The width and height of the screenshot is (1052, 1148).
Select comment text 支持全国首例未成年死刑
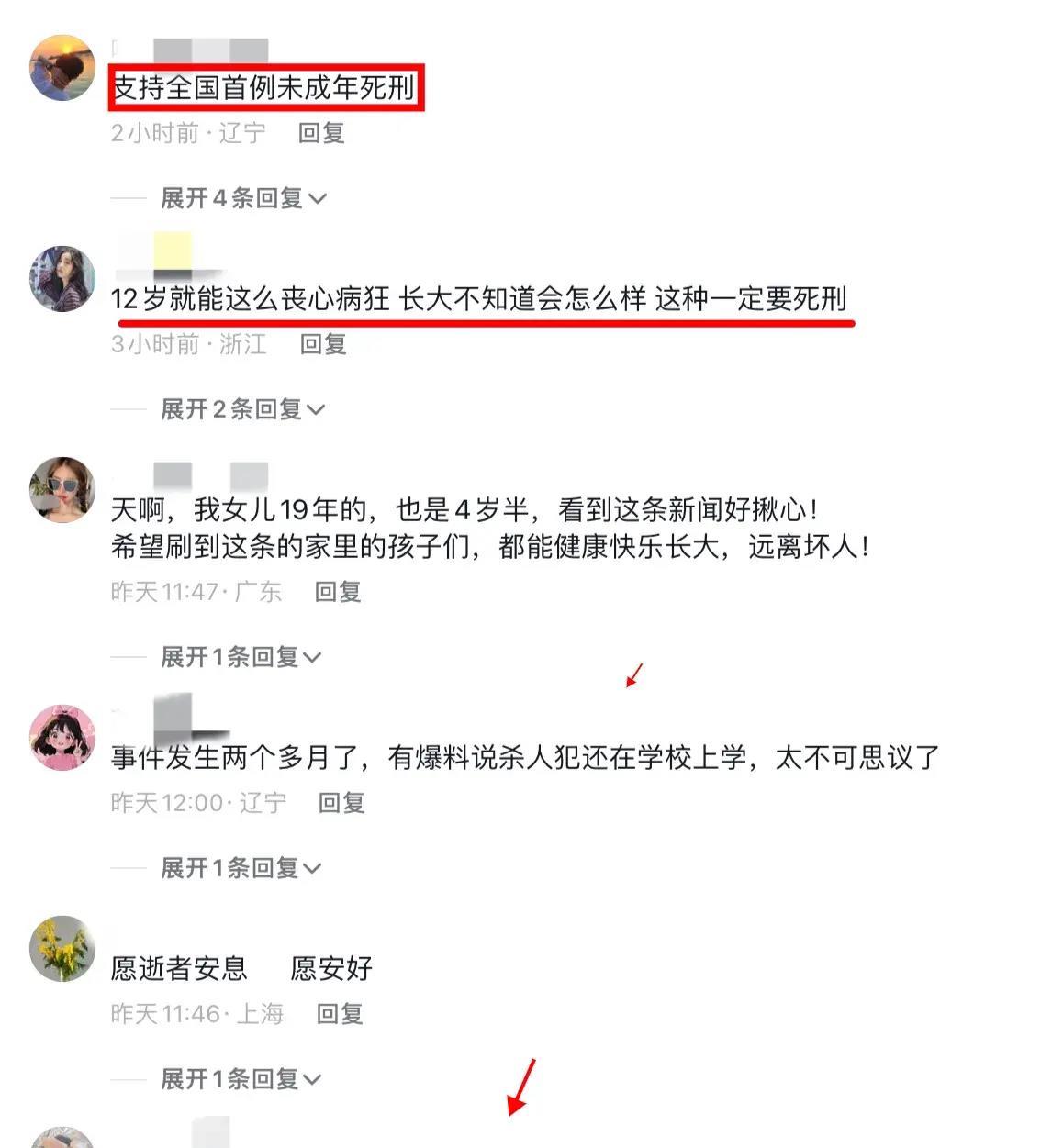[x=264, y=88]
